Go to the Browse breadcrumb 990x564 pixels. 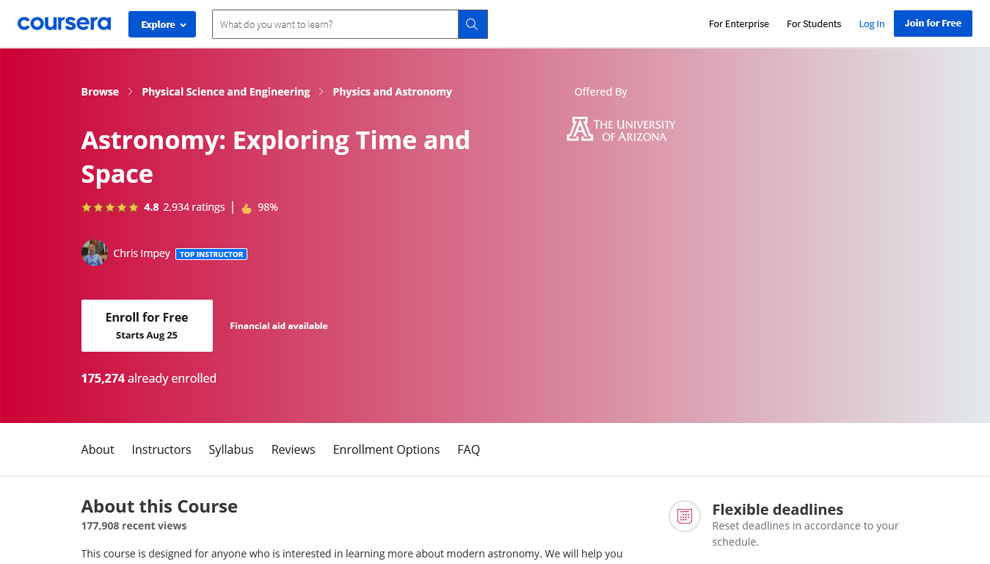tap(100, 92)
